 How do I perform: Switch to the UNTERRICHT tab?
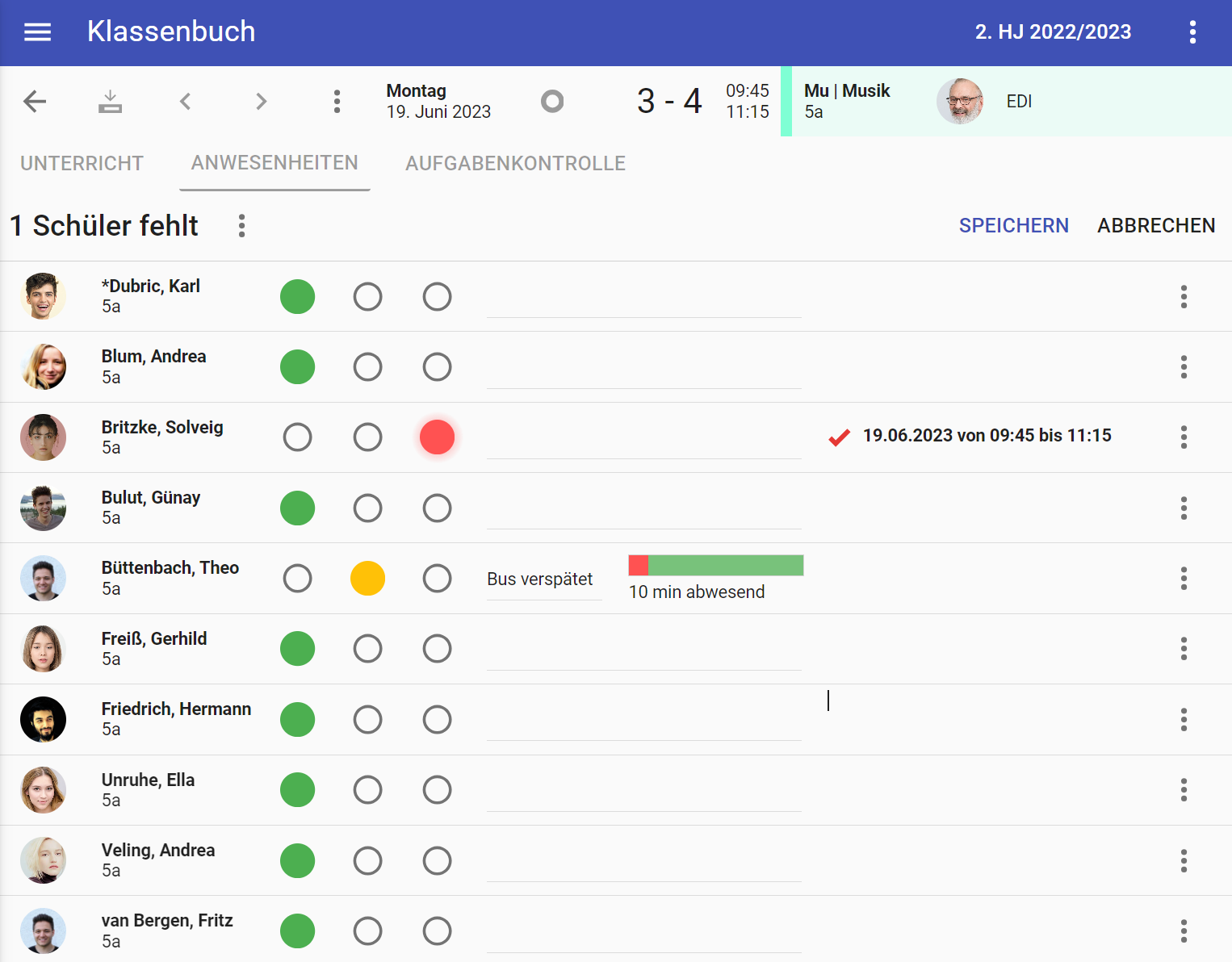pyautogui.click(x=82, y=164)
